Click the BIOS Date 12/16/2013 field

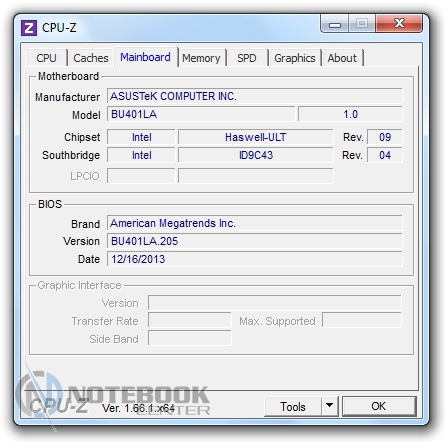(x=255, y=259)
